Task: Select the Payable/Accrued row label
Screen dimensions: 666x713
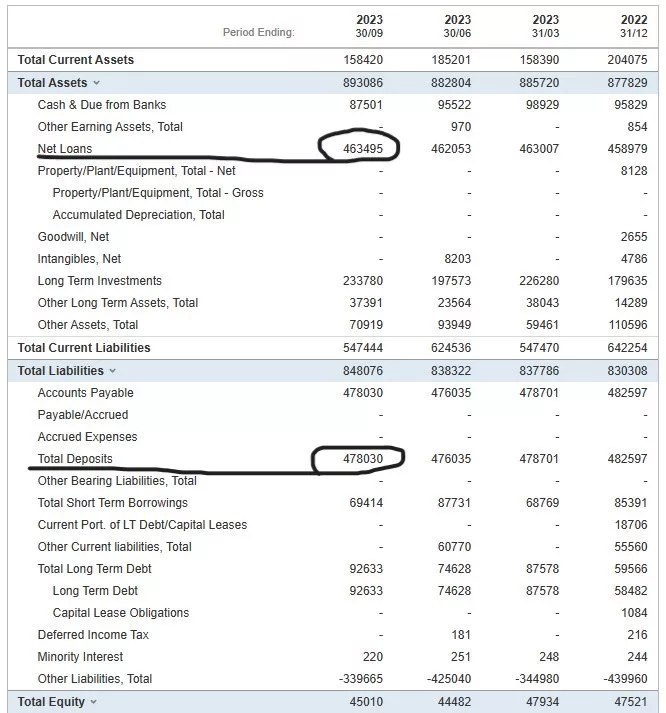Action: coord(83,414)
